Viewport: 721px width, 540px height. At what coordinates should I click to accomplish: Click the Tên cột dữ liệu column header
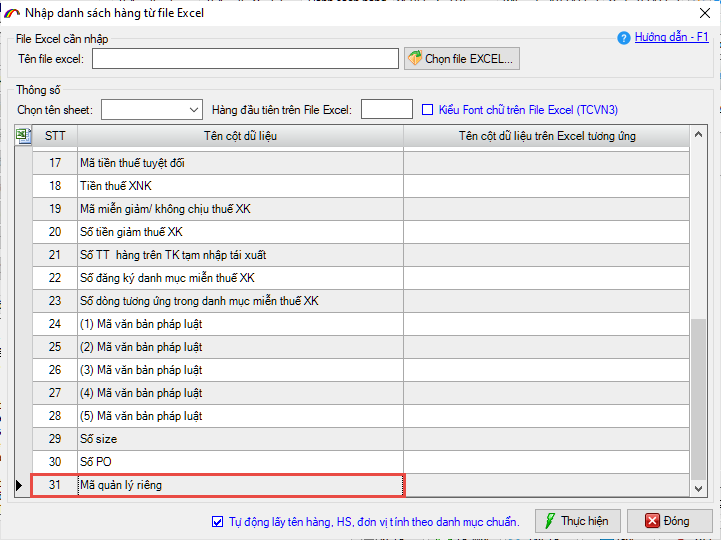tap(240, 135)
